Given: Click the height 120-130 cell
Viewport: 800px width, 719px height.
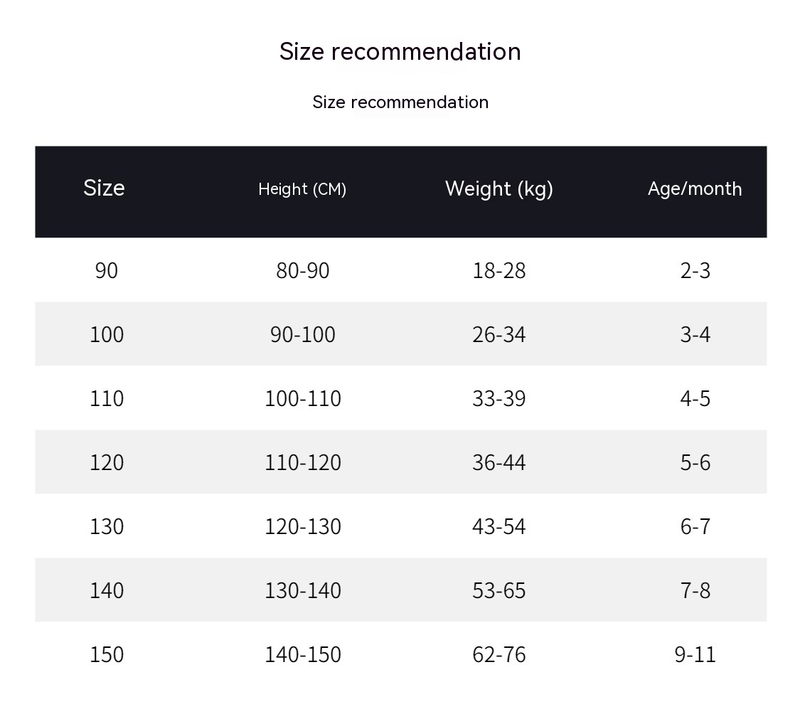Looking at the screenshot, I should [302, 526].
